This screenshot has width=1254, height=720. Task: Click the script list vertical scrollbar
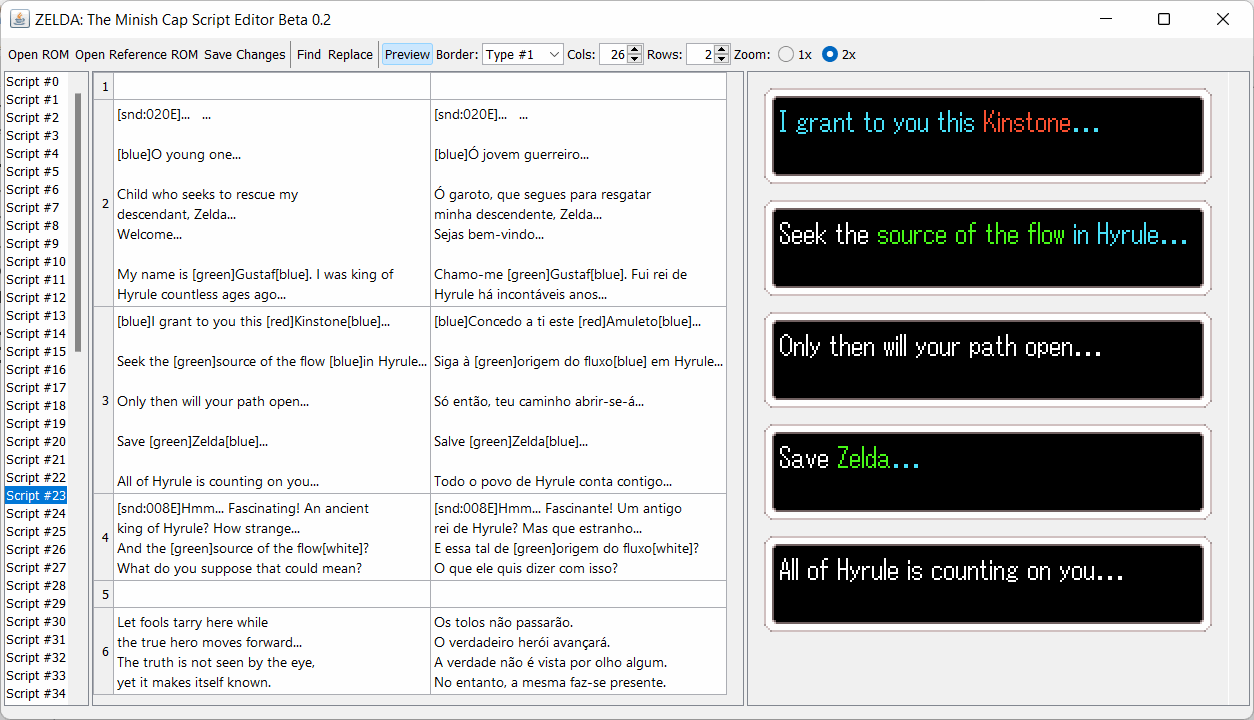pyautogui.click(x=78, y=222)
